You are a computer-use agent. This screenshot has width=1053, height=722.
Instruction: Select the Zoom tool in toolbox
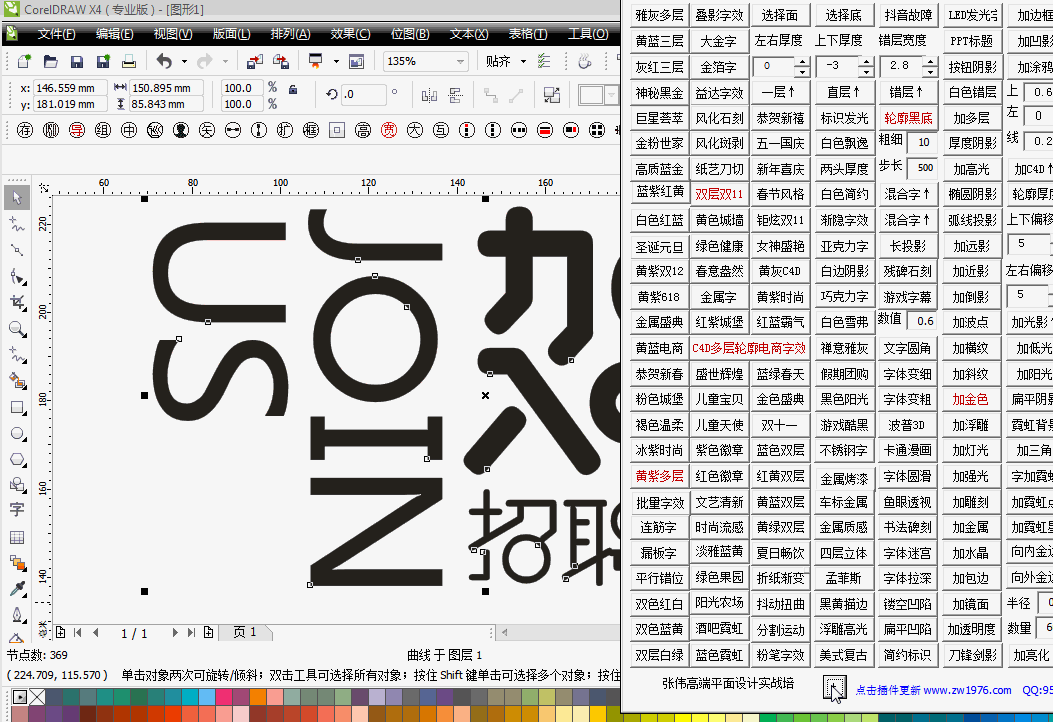click(17, 328)
